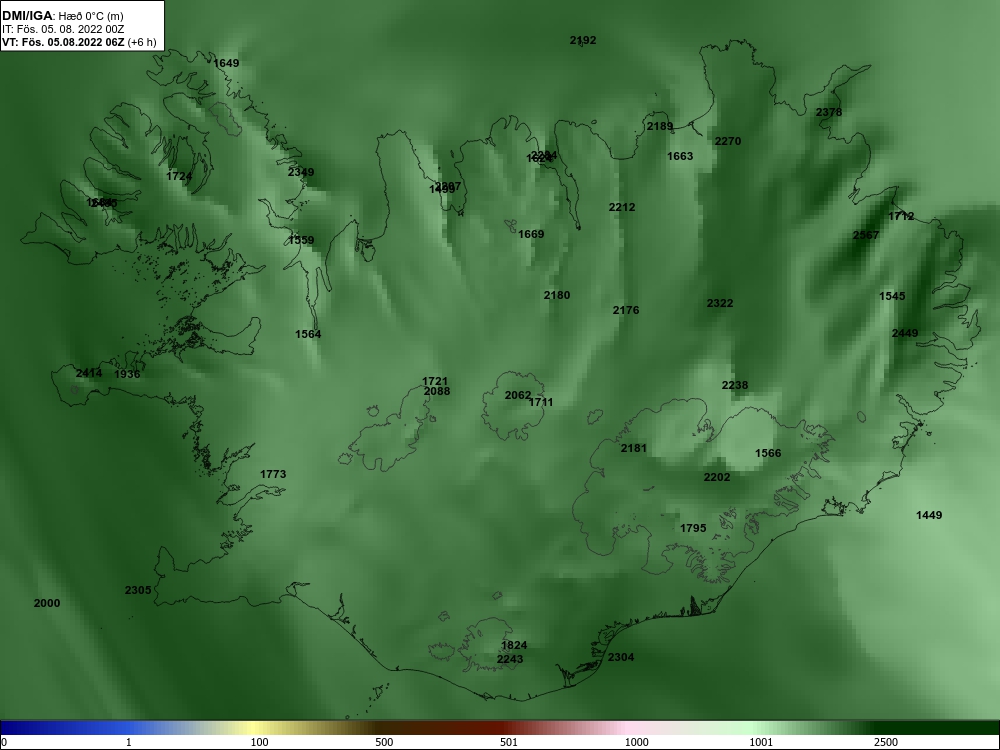Click the 2202 map label
This screenshot has width=1000, height=750.
[717, 477]
